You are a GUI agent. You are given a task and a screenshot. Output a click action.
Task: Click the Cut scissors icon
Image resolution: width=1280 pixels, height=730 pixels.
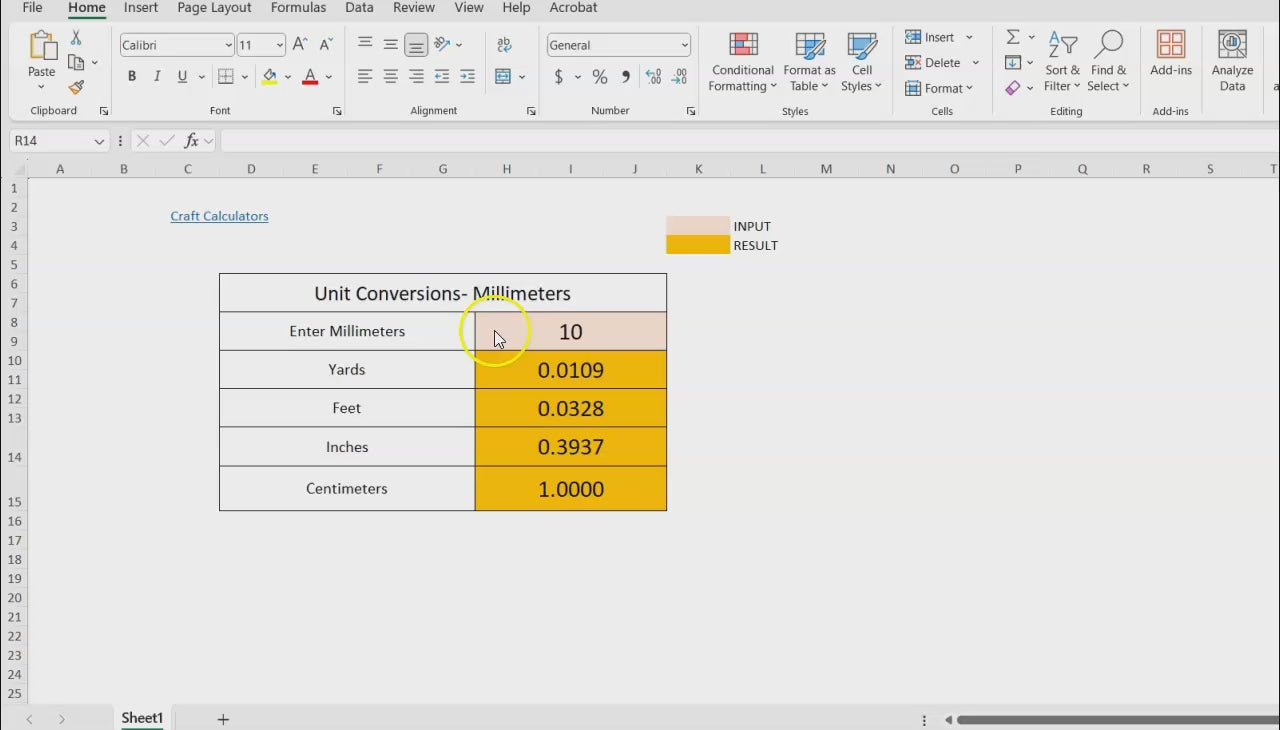coord(76,38)
